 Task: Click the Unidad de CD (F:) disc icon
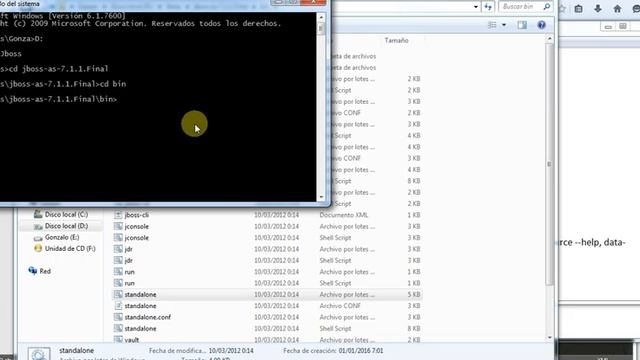38,248
